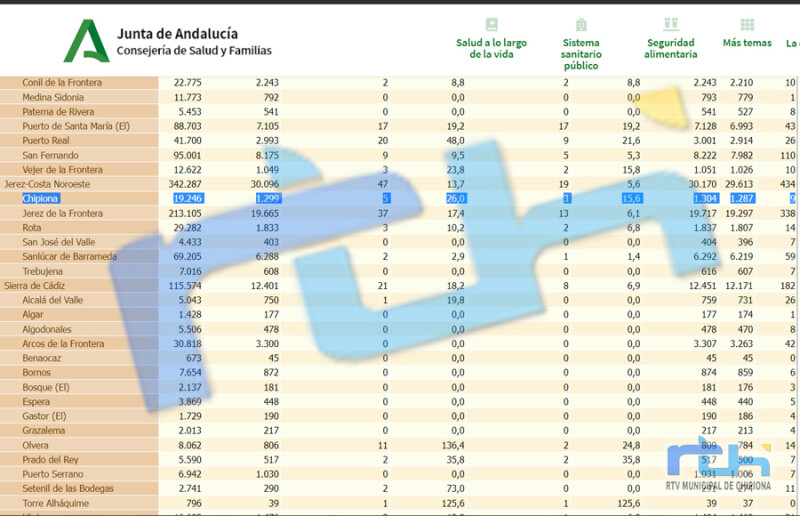The image size is (800, 516).
Task: Click the Más temas grid icon
Action: (x=747, y=24)
